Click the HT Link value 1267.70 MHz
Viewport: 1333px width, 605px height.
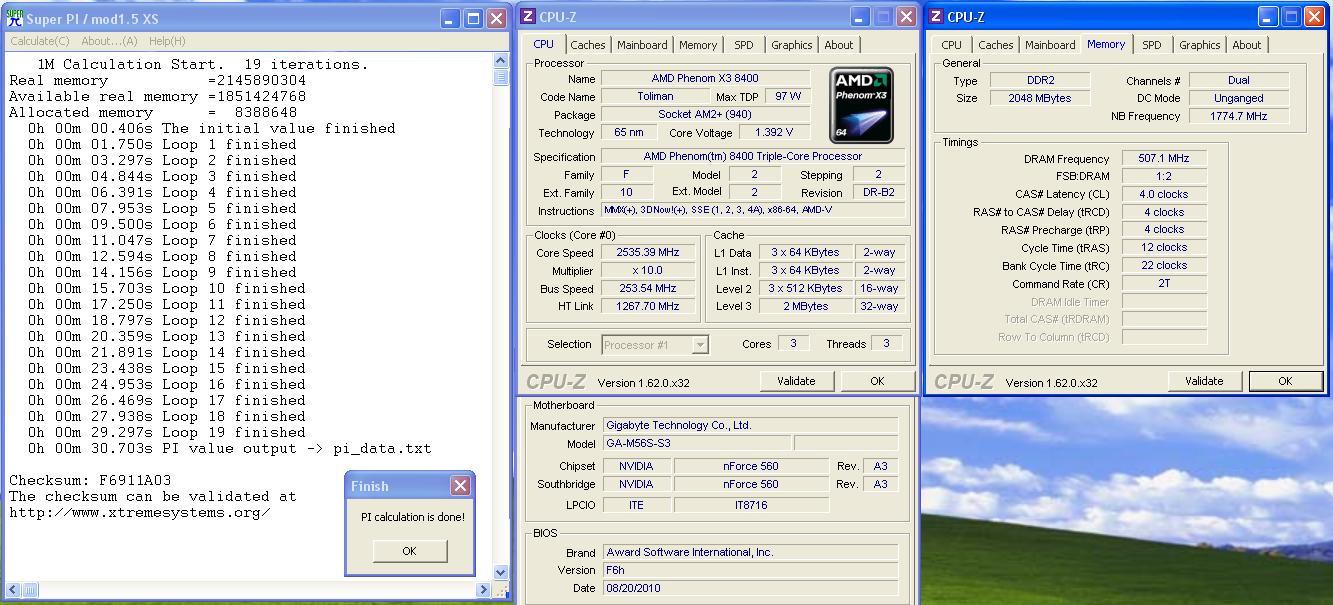648,307
